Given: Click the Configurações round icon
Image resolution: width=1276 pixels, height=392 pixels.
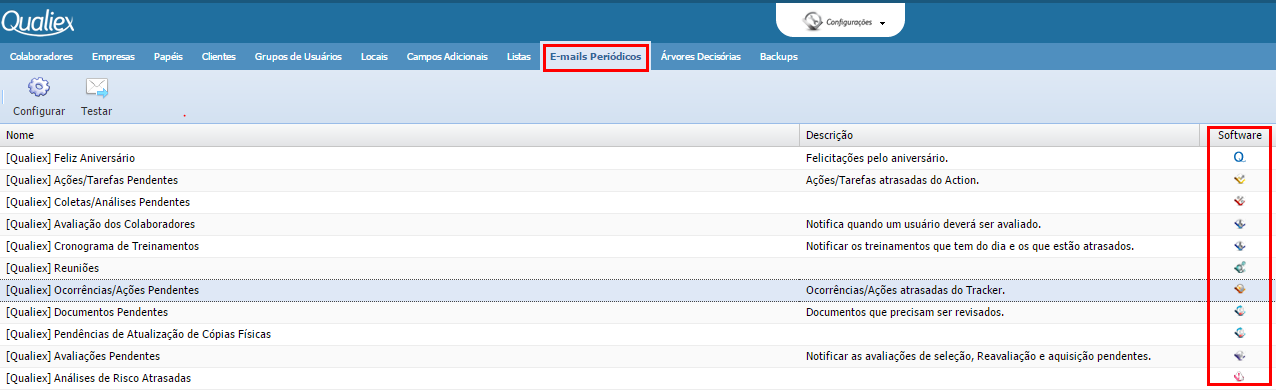Looking at the screenshot, I should click(x=814, y=21).
